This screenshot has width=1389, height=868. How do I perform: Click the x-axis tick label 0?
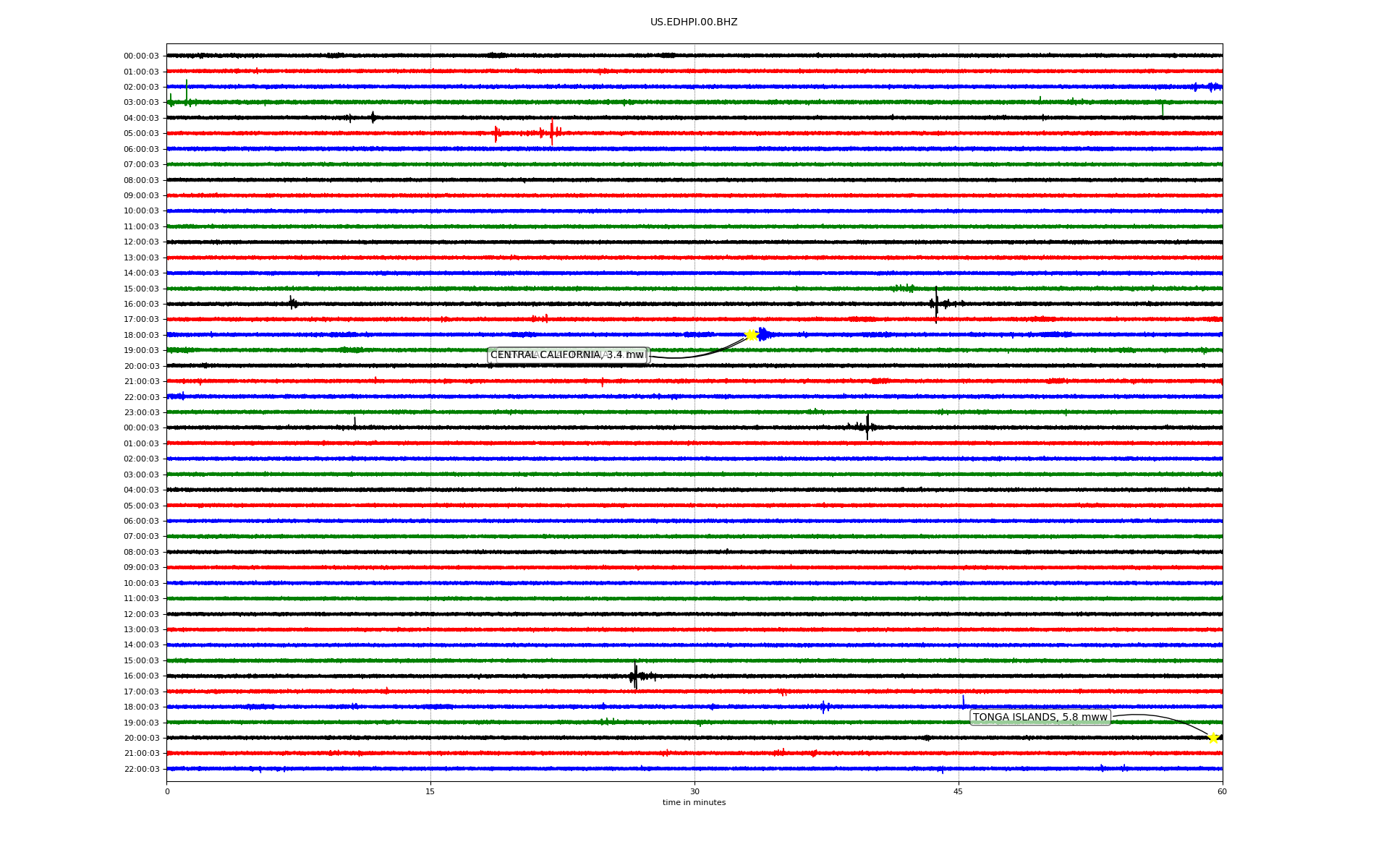coord(167,792)
